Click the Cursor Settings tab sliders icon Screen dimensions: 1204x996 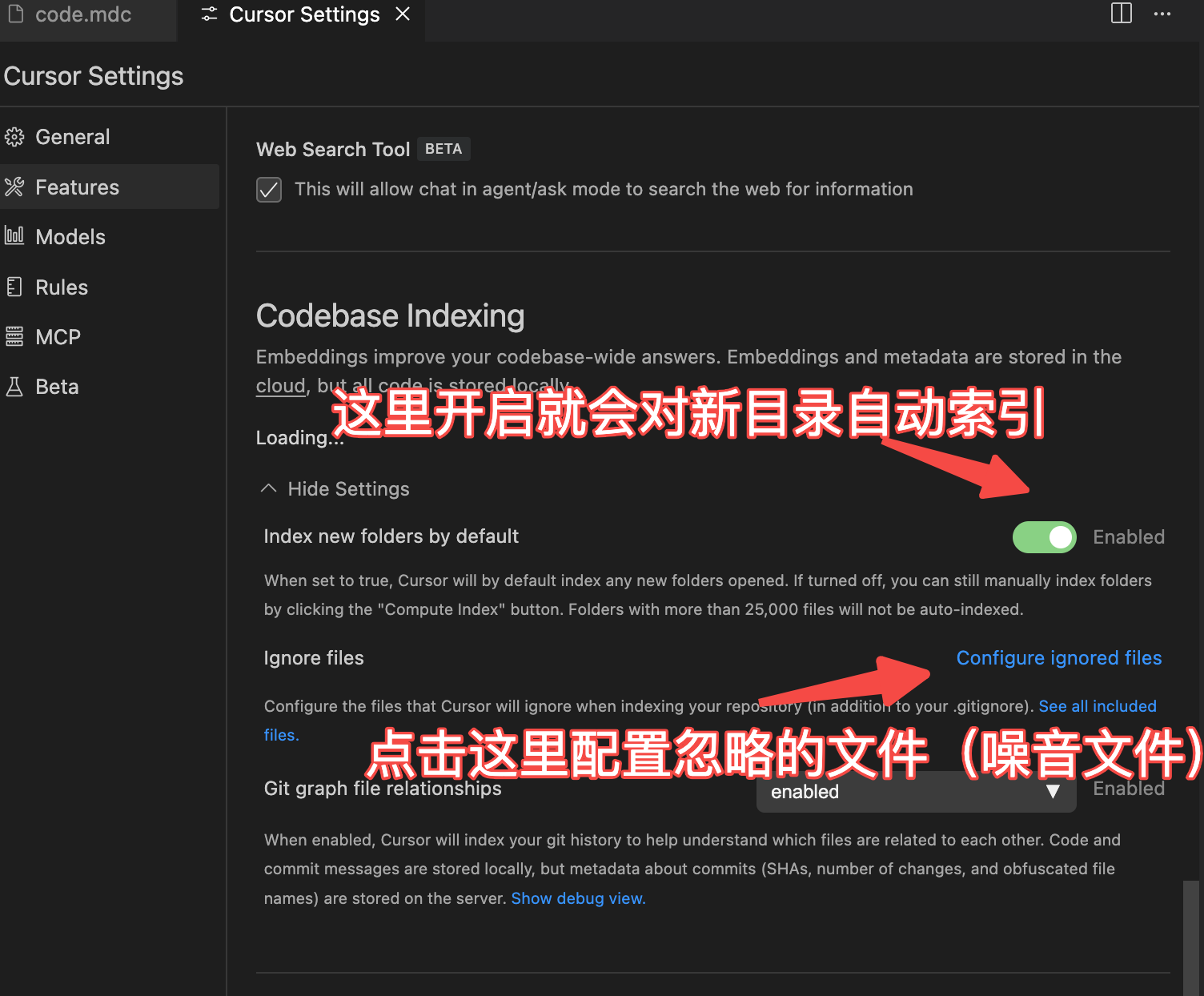pos(209,14)
